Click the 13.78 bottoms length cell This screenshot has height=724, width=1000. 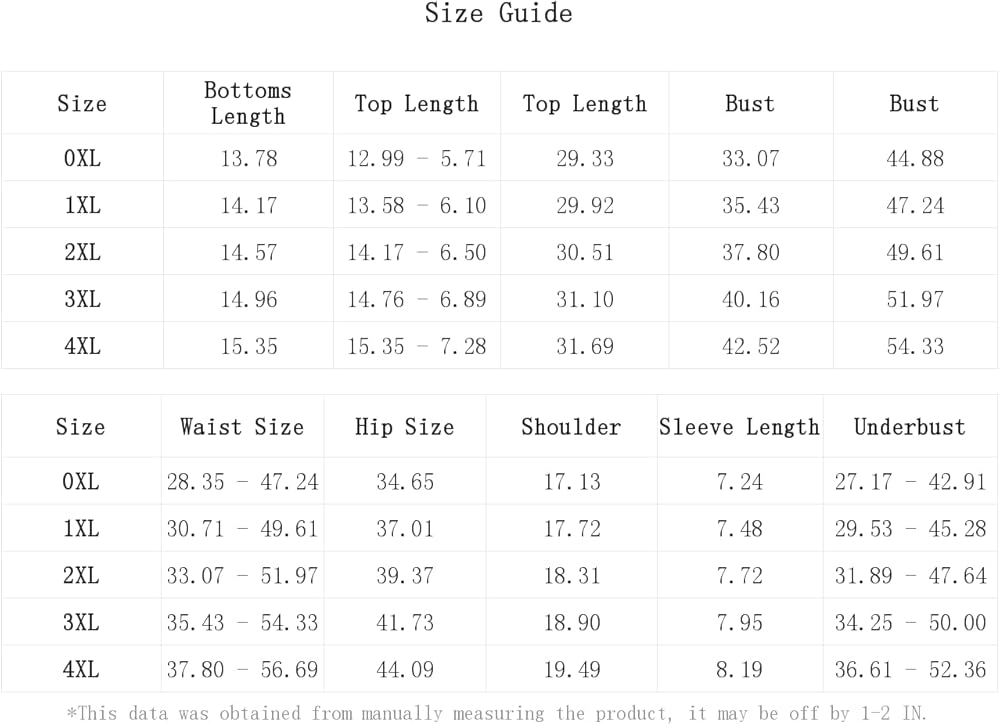click(x=249, y=158)
